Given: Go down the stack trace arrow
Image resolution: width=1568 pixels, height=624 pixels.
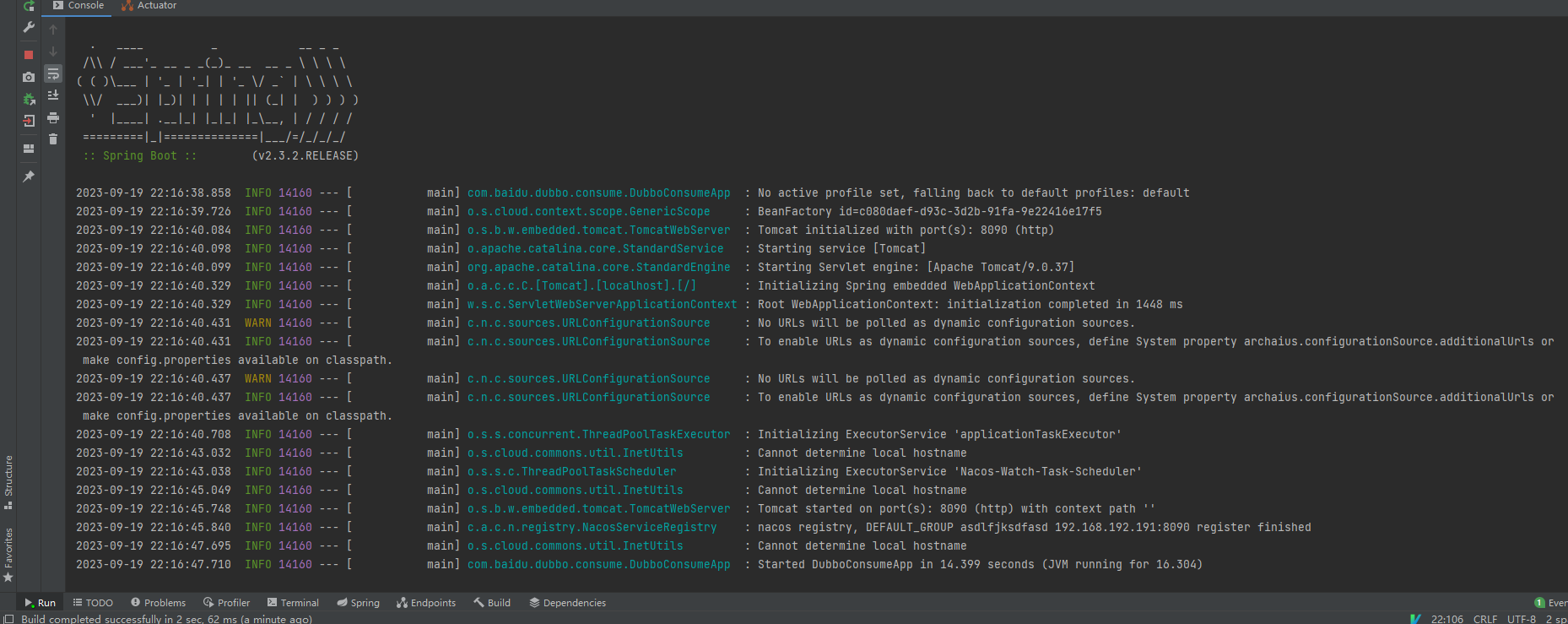Looking at the screenshot, I should click(53, 52).
